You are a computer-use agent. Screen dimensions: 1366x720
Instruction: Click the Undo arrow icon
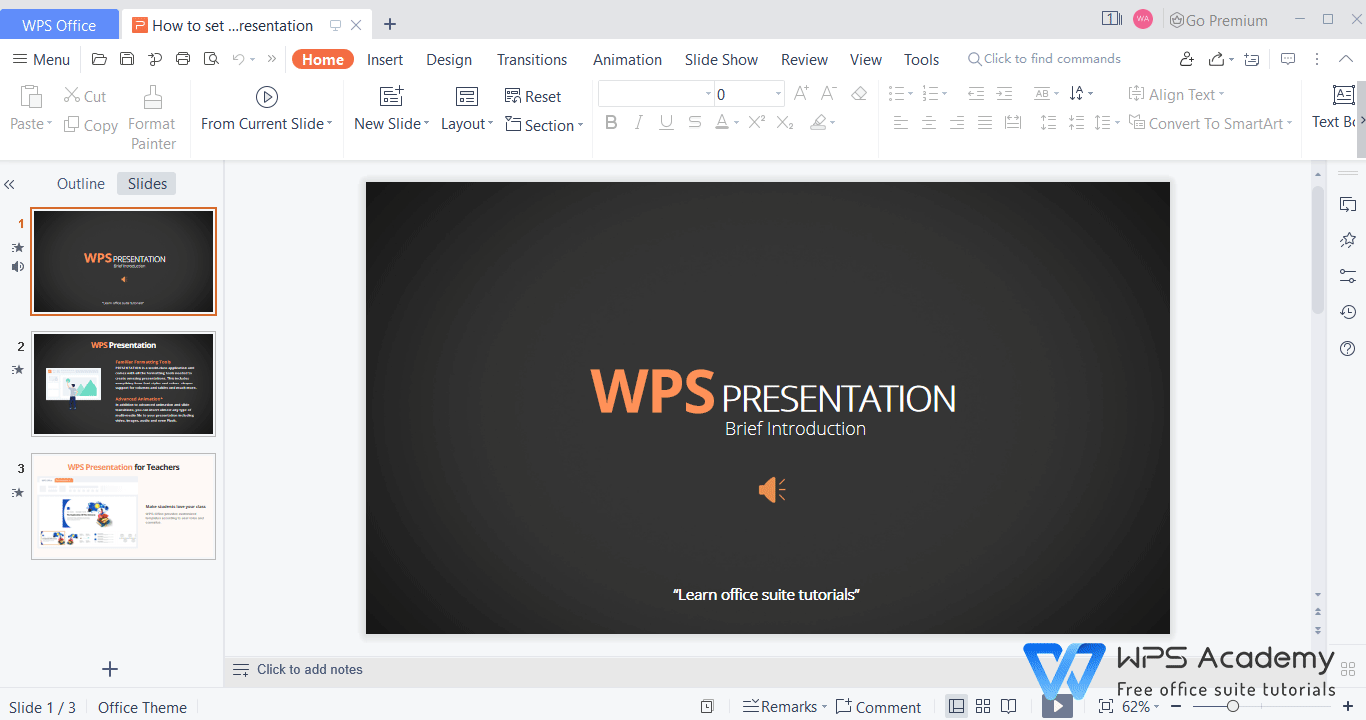tap(238, 59)
